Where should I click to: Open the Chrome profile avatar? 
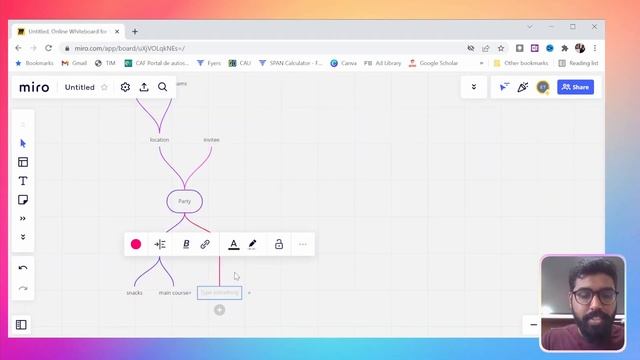tap(580, 48)
